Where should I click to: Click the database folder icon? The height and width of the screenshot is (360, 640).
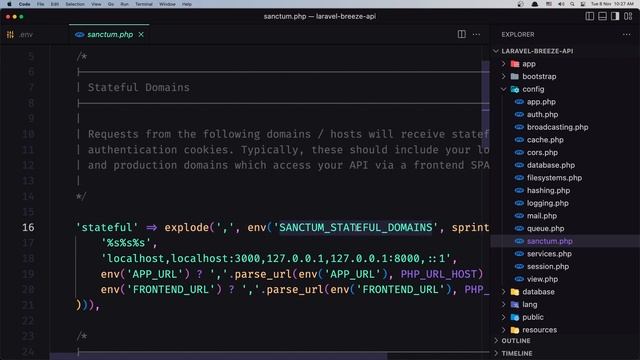pyautogui.click(x=515, y=292)
